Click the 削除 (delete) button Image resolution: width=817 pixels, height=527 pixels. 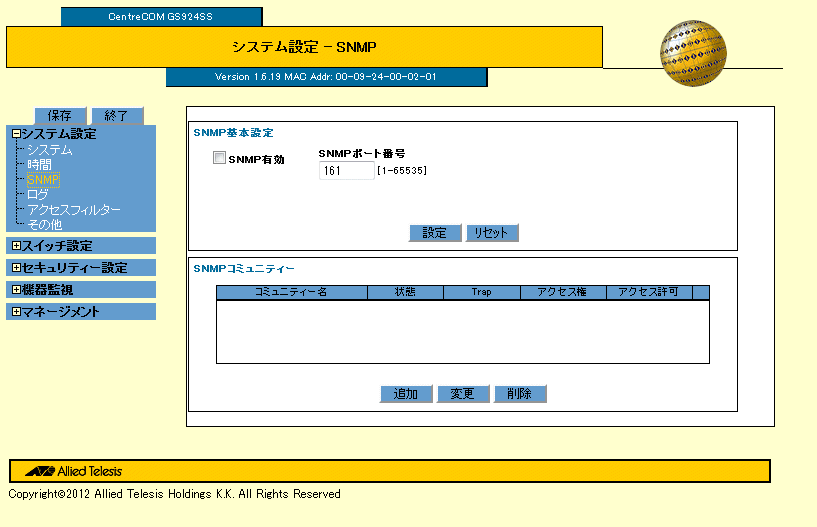(x=520, y=394)
